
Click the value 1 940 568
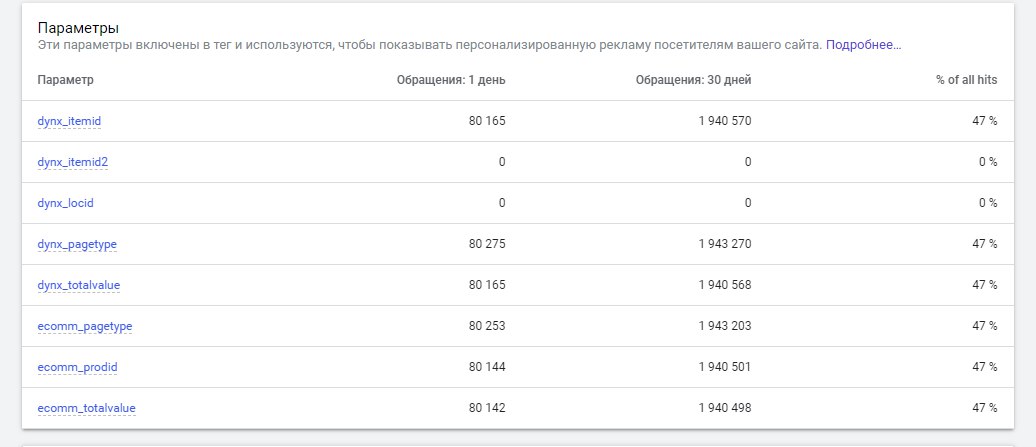point(725,285)
